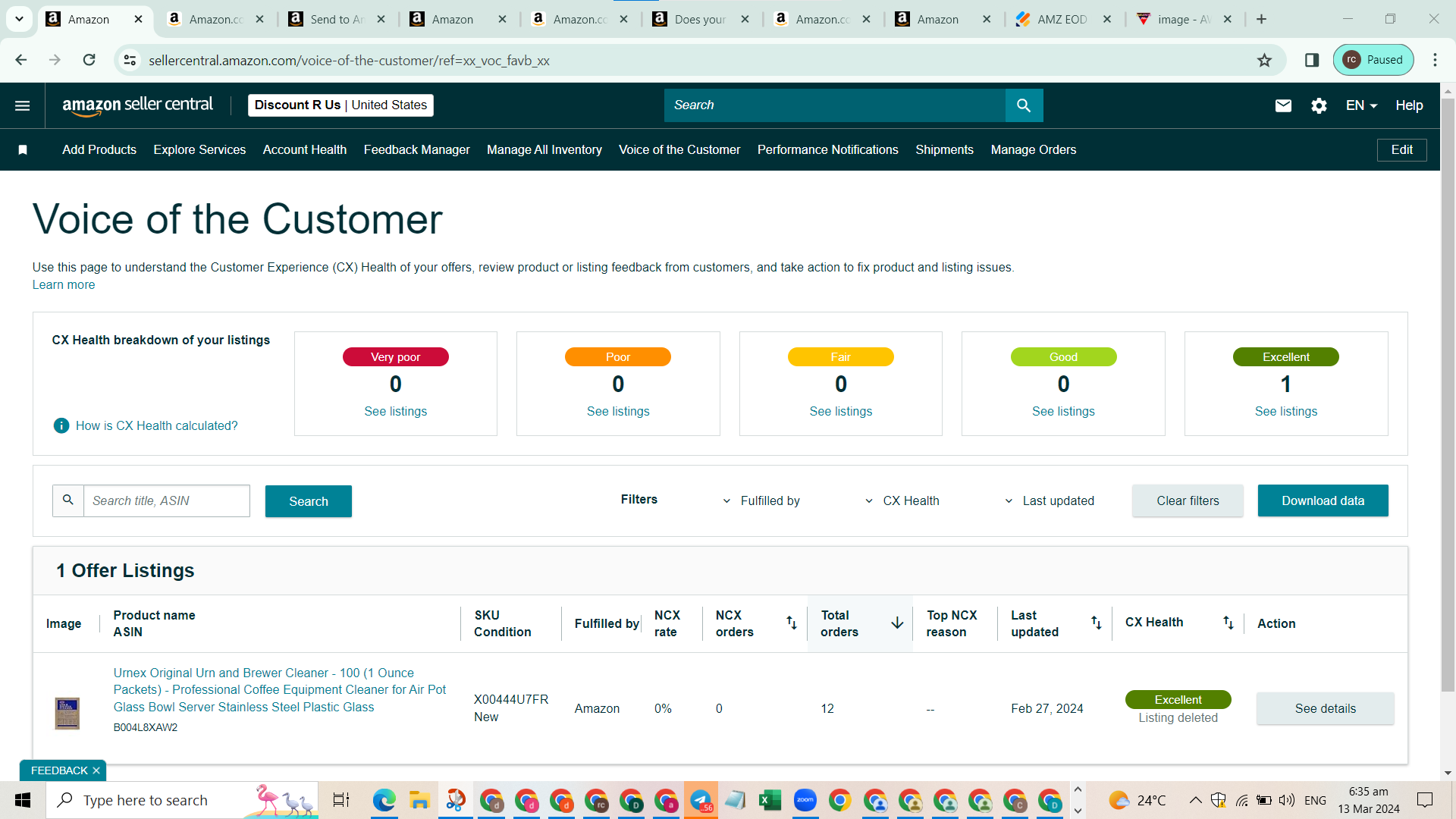Open the Windows Start menu
This screenshot has width=1456, height=819.
pyautogui.click(x=23, y=800)
